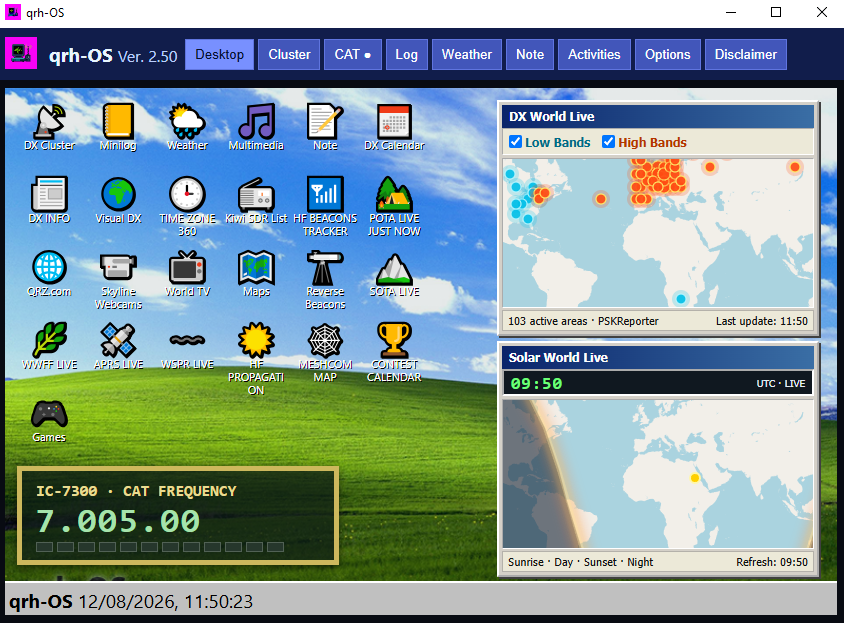Open the DX INFO newspaper icon
Image resolution: width=844 pixels, height=623 pixels.
(50, 200)
